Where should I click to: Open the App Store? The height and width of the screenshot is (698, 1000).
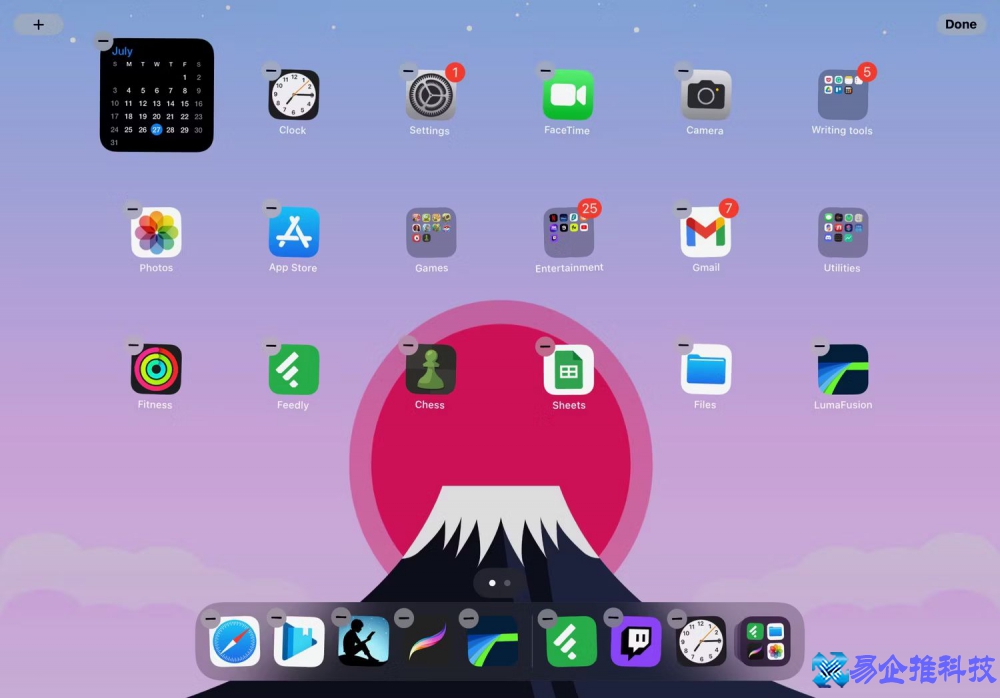point(292,232)
